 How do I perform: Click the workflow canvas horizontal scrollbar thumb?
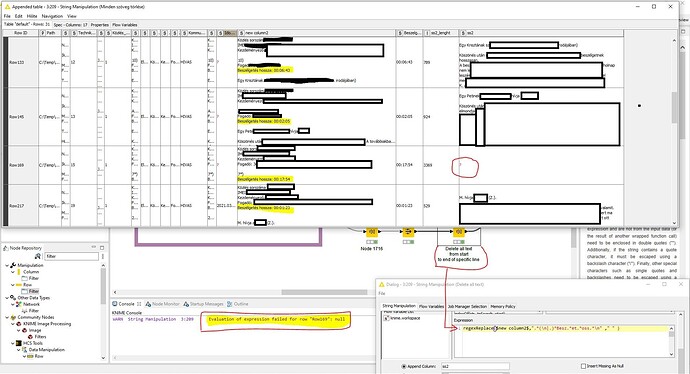[324, 292]
